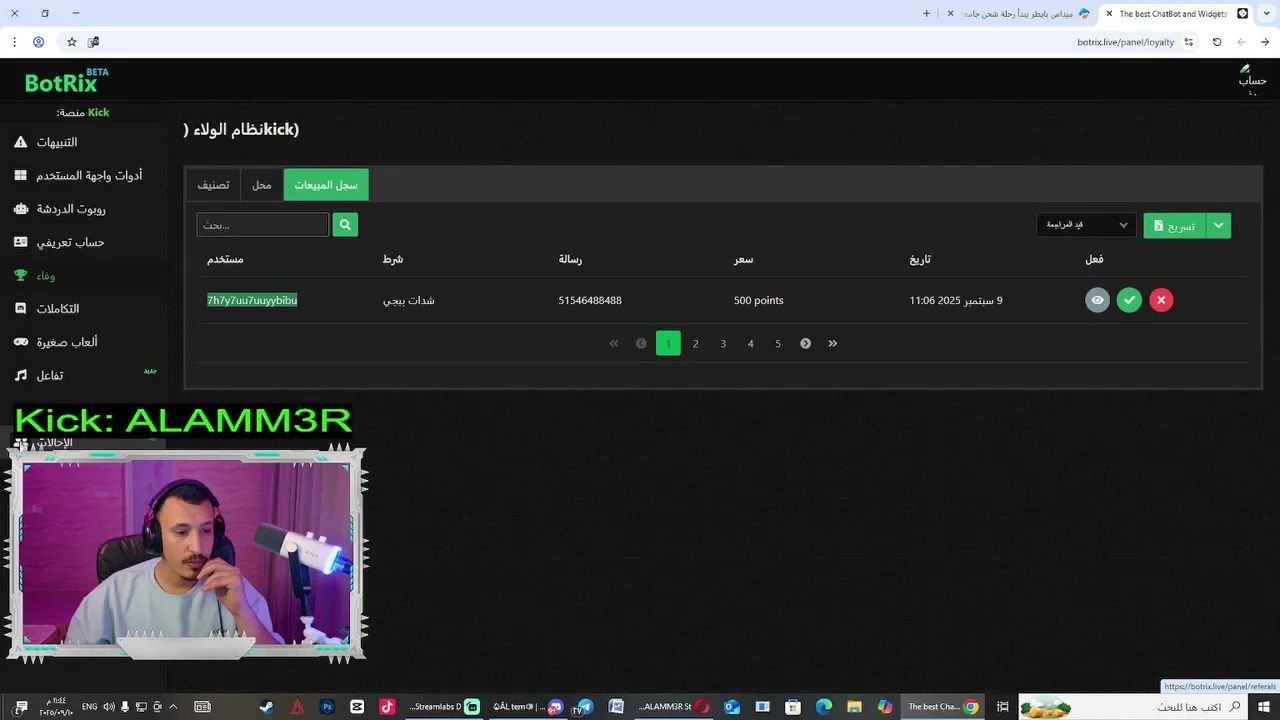This screenshot has height=720, width=1280.
Task: Open حساب تعريفي sidebar item
Action: [70, 242]
